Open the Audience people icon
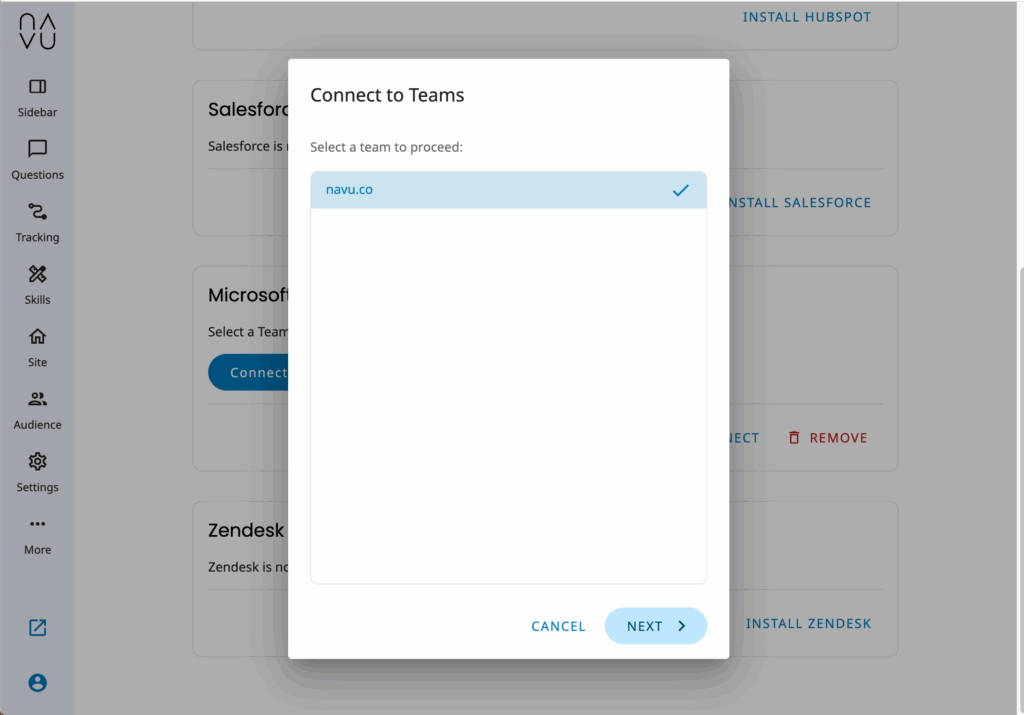Image resolution: width=1024 pixels, height=715 pixels. 37,399
